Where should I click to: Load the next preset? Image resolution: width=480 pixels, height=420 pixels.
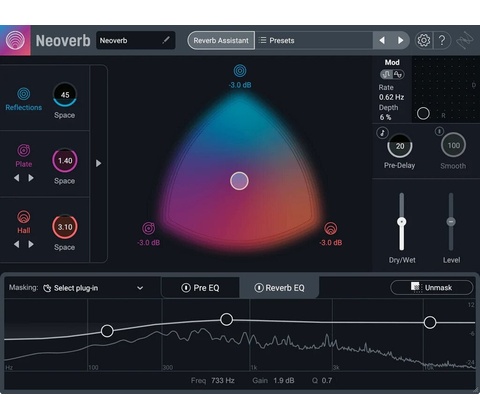(x=400, y=40)
